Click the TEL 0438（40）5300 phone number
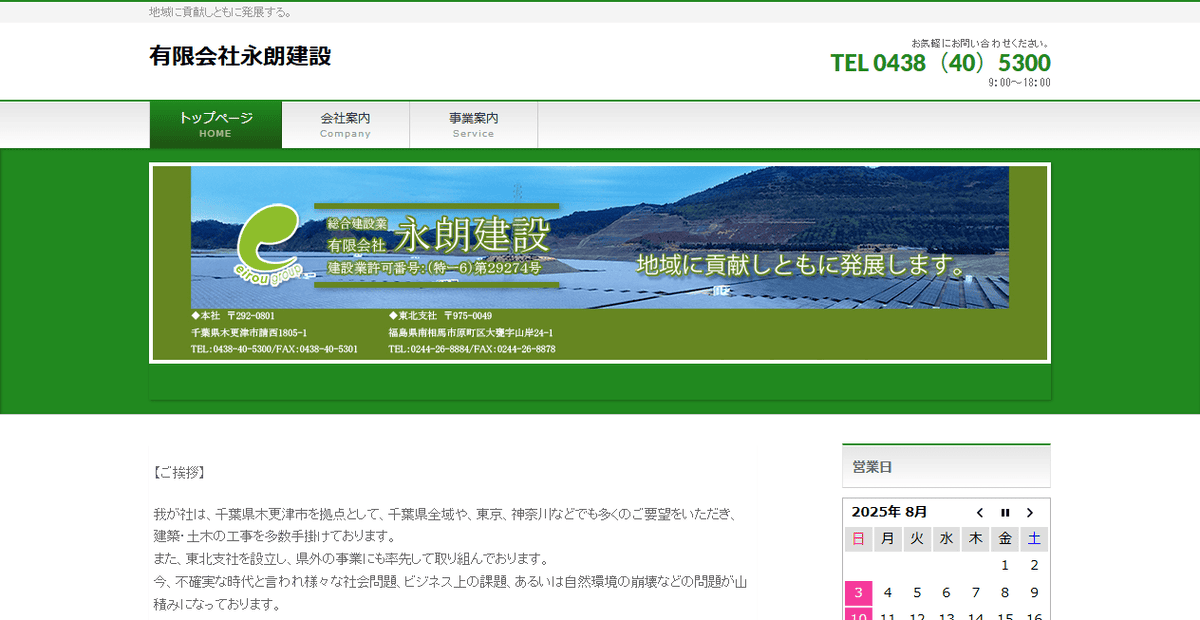The height and width of the screenshot is (620, 1200). (x=940, y=62)
